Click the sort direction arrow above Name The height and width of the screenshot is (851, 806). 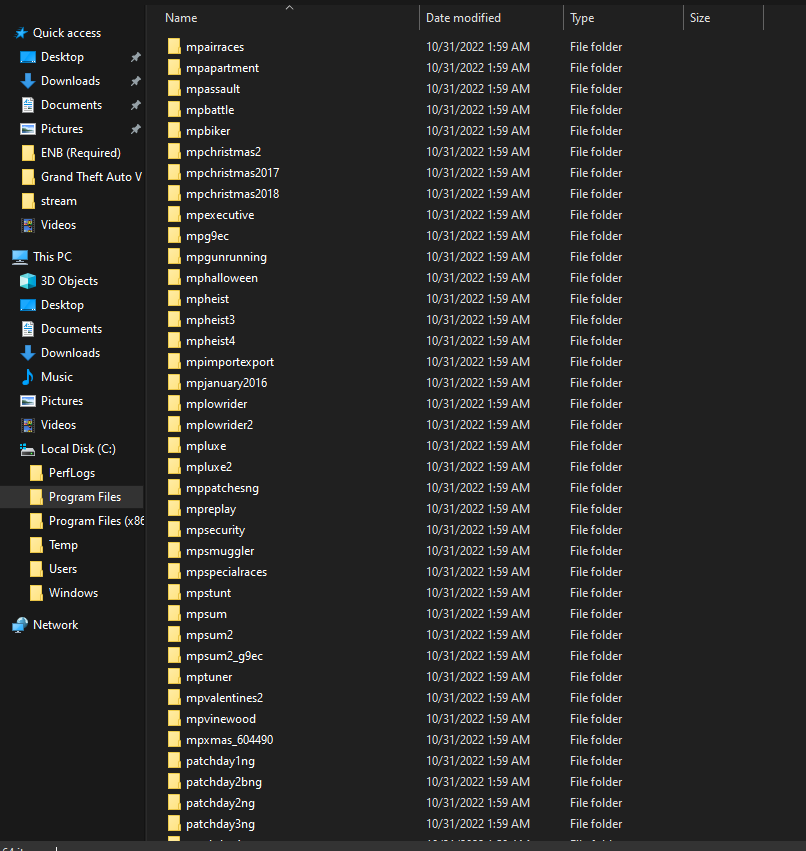tap(289, 8)
